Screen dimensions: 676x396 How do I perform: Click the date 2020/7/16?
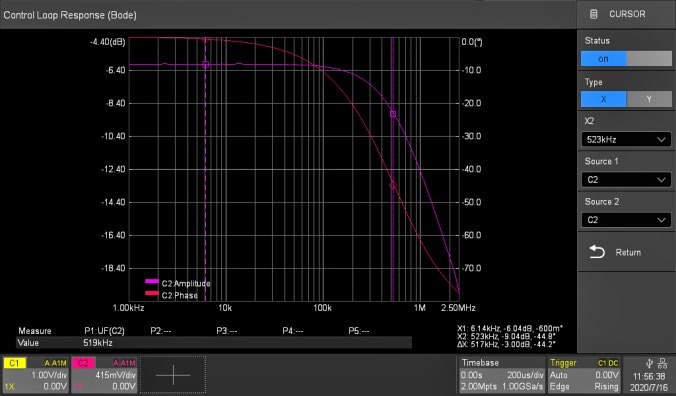[x=649, y=387]
